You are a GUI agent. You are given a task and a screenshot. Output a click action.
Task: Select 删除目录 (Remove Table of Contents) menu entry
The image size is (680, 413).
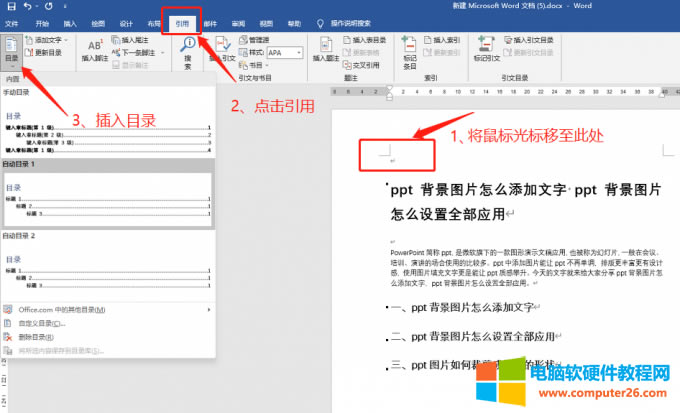tap(36, 338)
